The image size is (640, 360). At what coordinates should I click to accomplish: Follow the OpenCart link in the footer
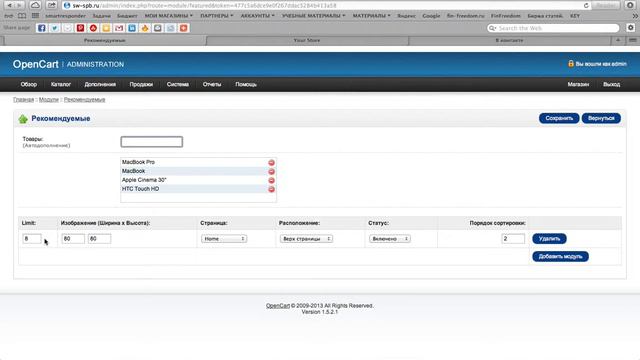pos(278,306)
